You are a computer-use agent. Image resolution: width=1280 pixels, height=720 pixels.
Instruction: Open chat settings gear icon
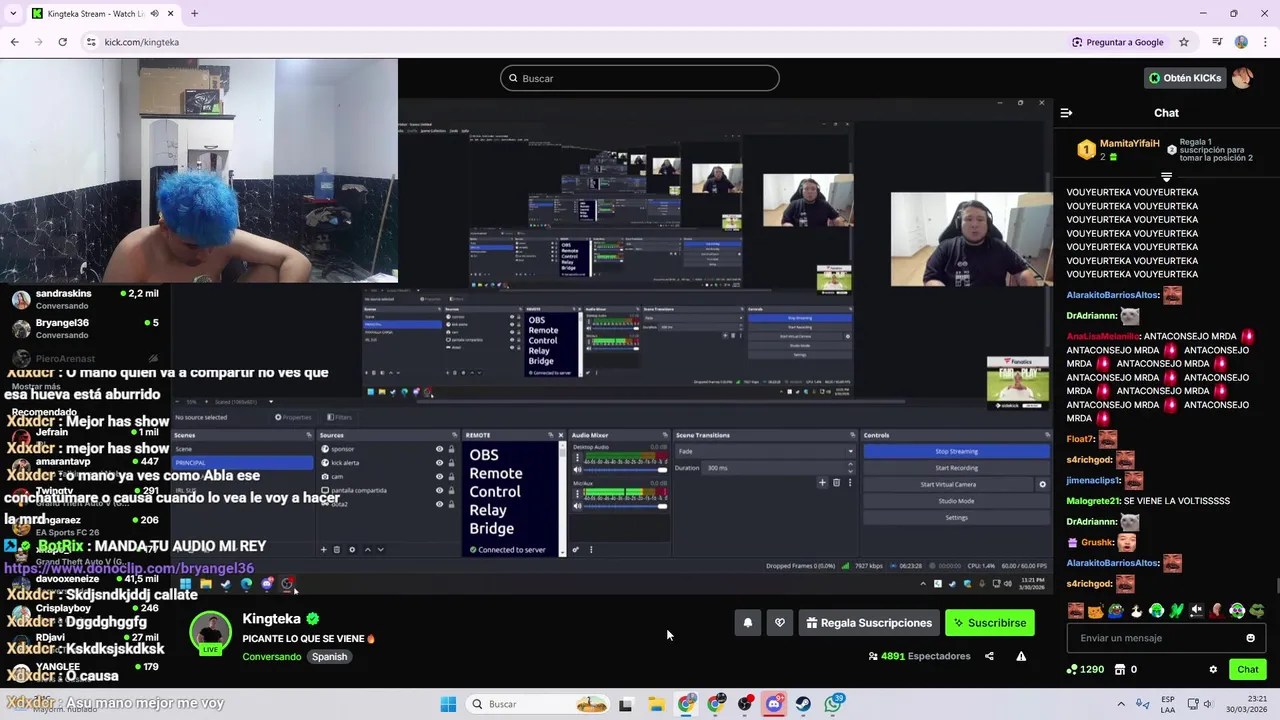coord(1213,669)
